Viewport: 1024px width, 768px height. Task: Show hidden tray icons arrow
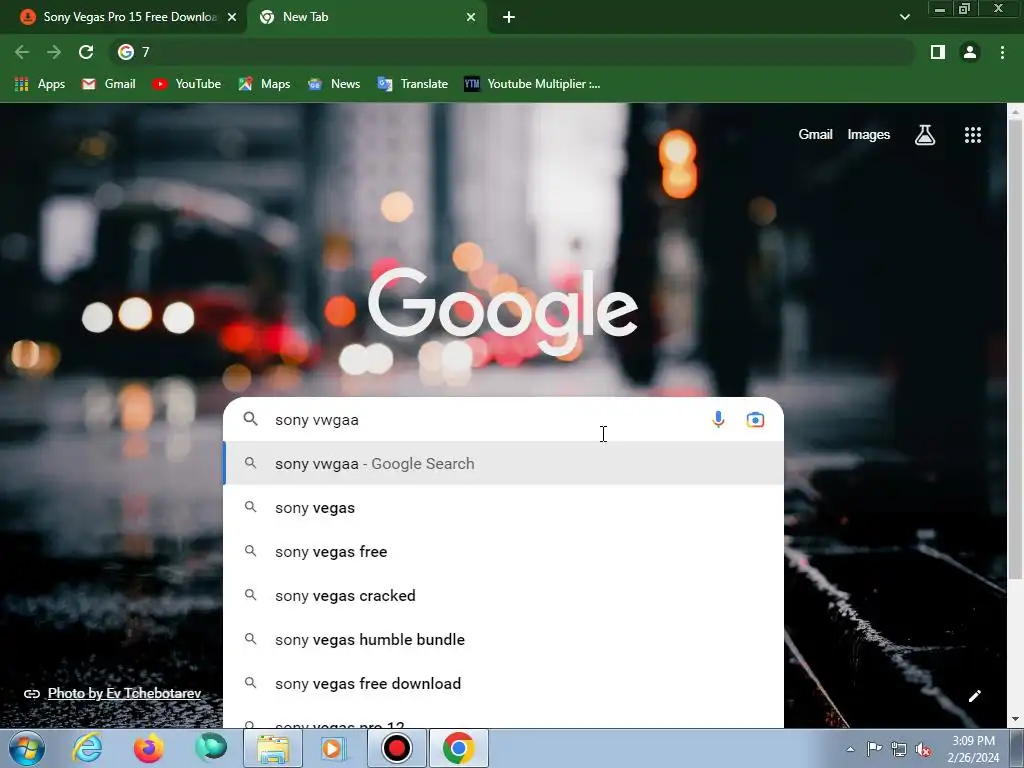850,749
